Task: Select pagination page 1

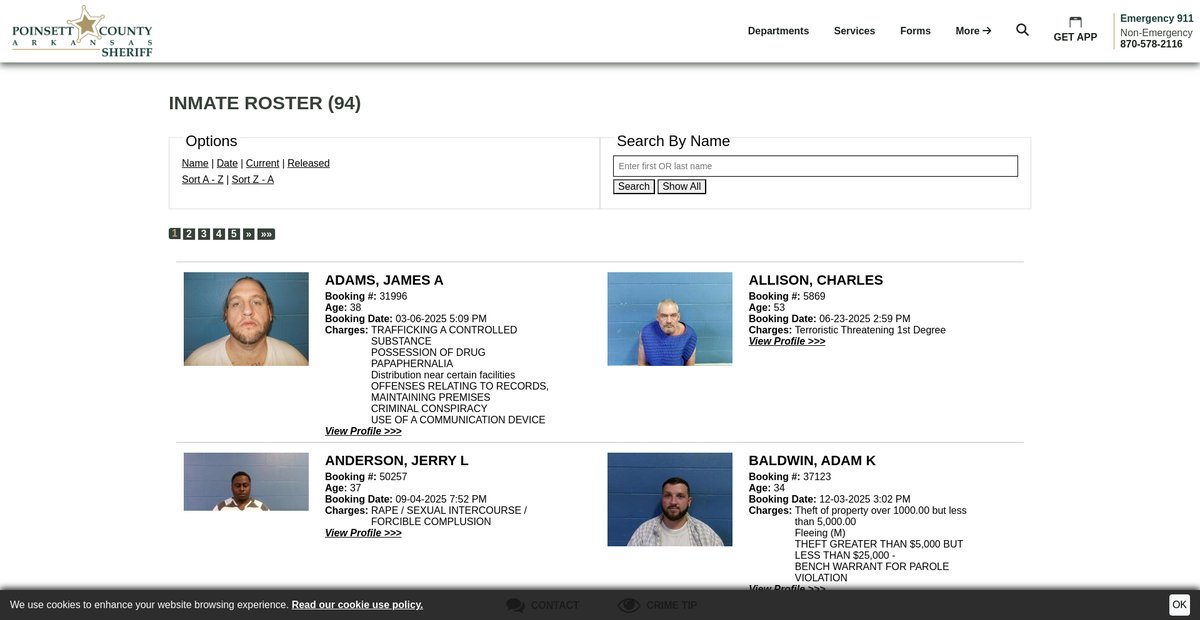Action: pyautogui.click(x=175, y=234)
